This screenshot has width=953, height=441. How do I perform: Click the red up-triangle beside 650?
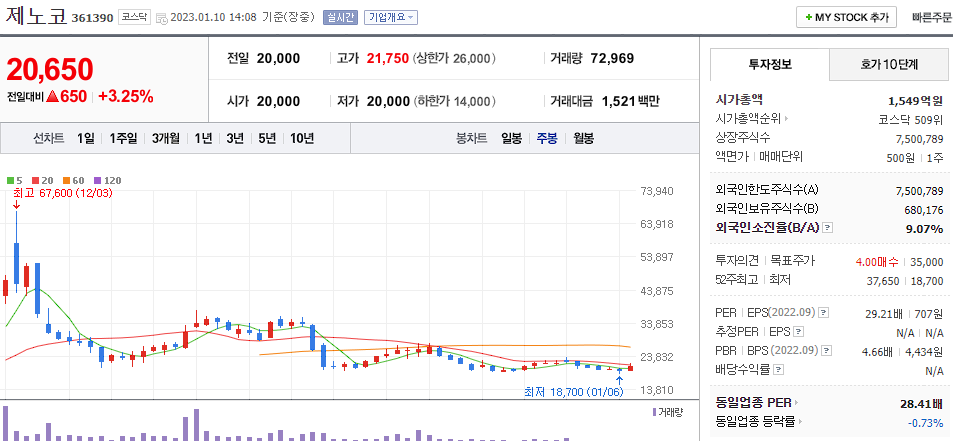[x=52, y=96]
